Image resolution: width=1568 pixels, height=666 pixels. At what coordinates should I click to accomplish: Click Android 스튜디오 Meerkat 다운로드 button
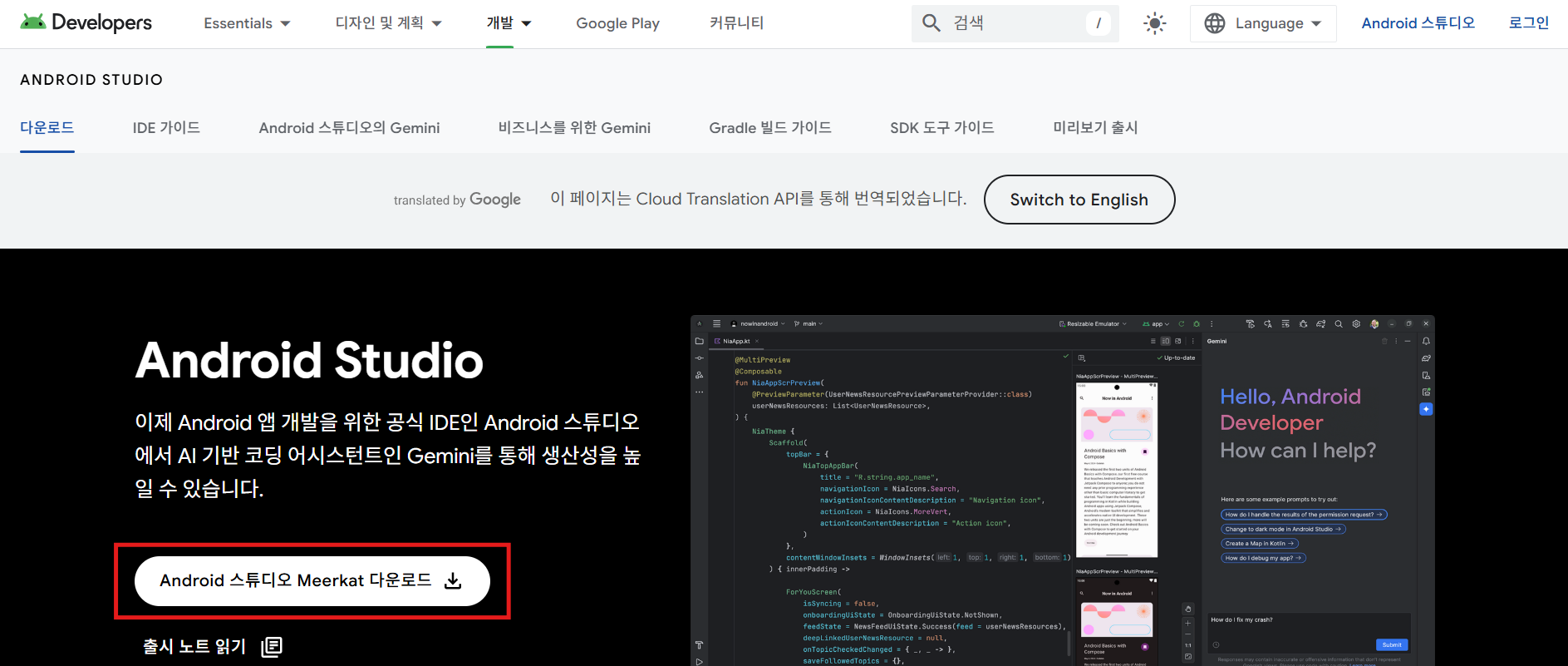point(312,581)
